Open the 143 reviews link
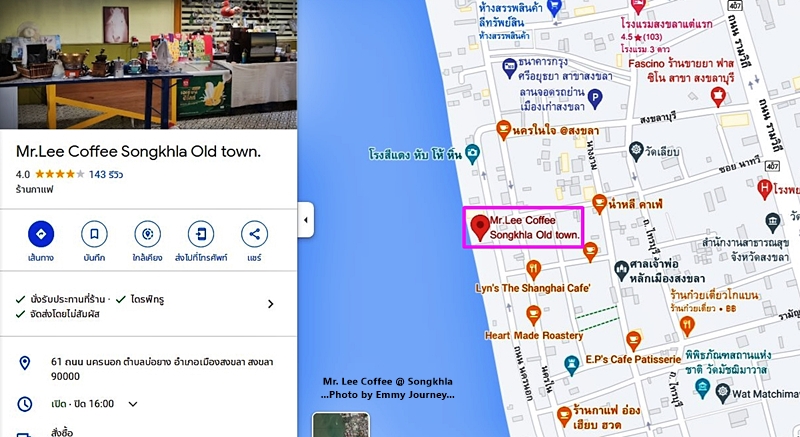Image resolution: width=800 pixels, height=437 pixels. point(106,174)
